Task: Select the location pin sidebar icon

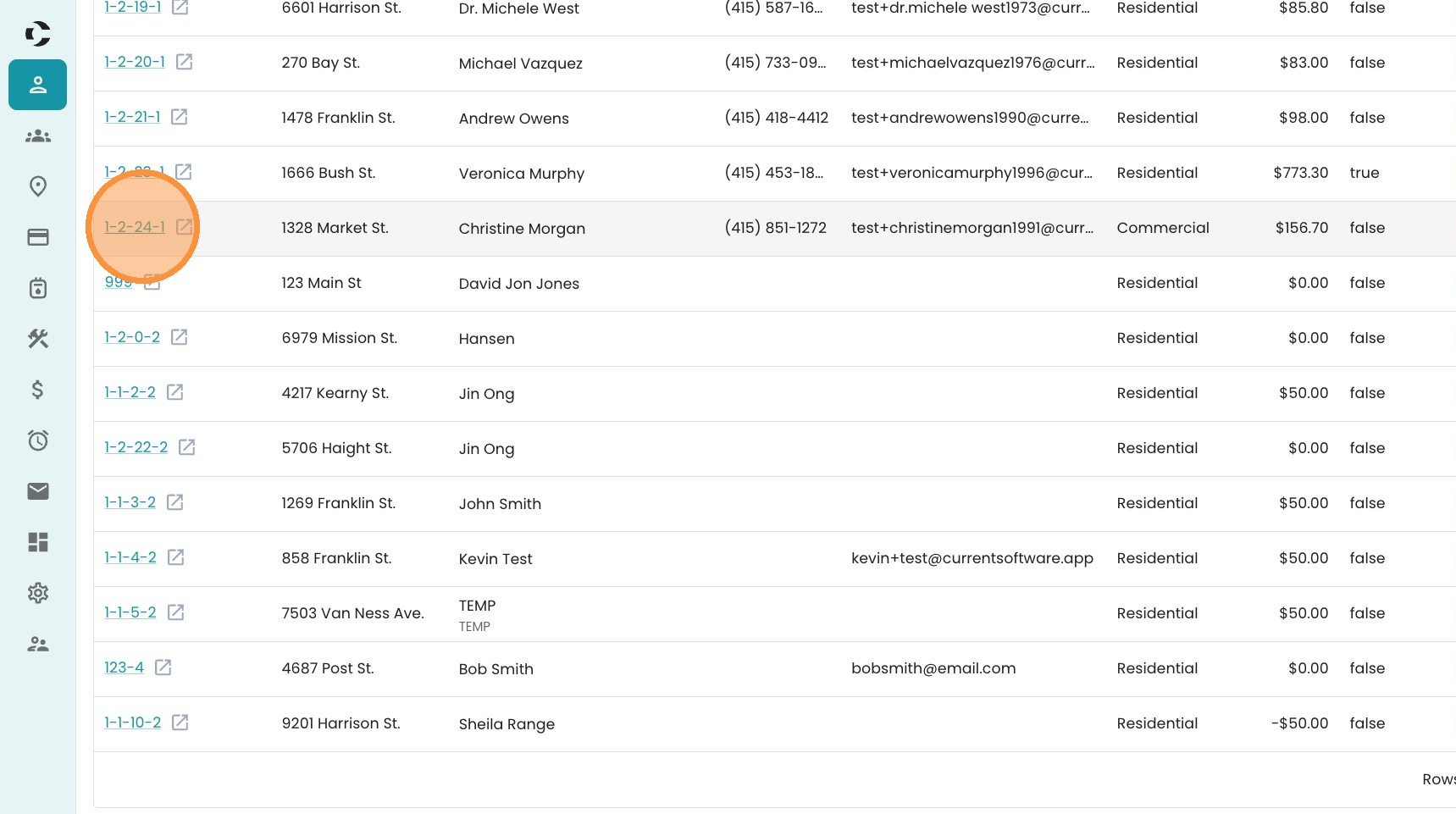Action: [x=37, y=186]
